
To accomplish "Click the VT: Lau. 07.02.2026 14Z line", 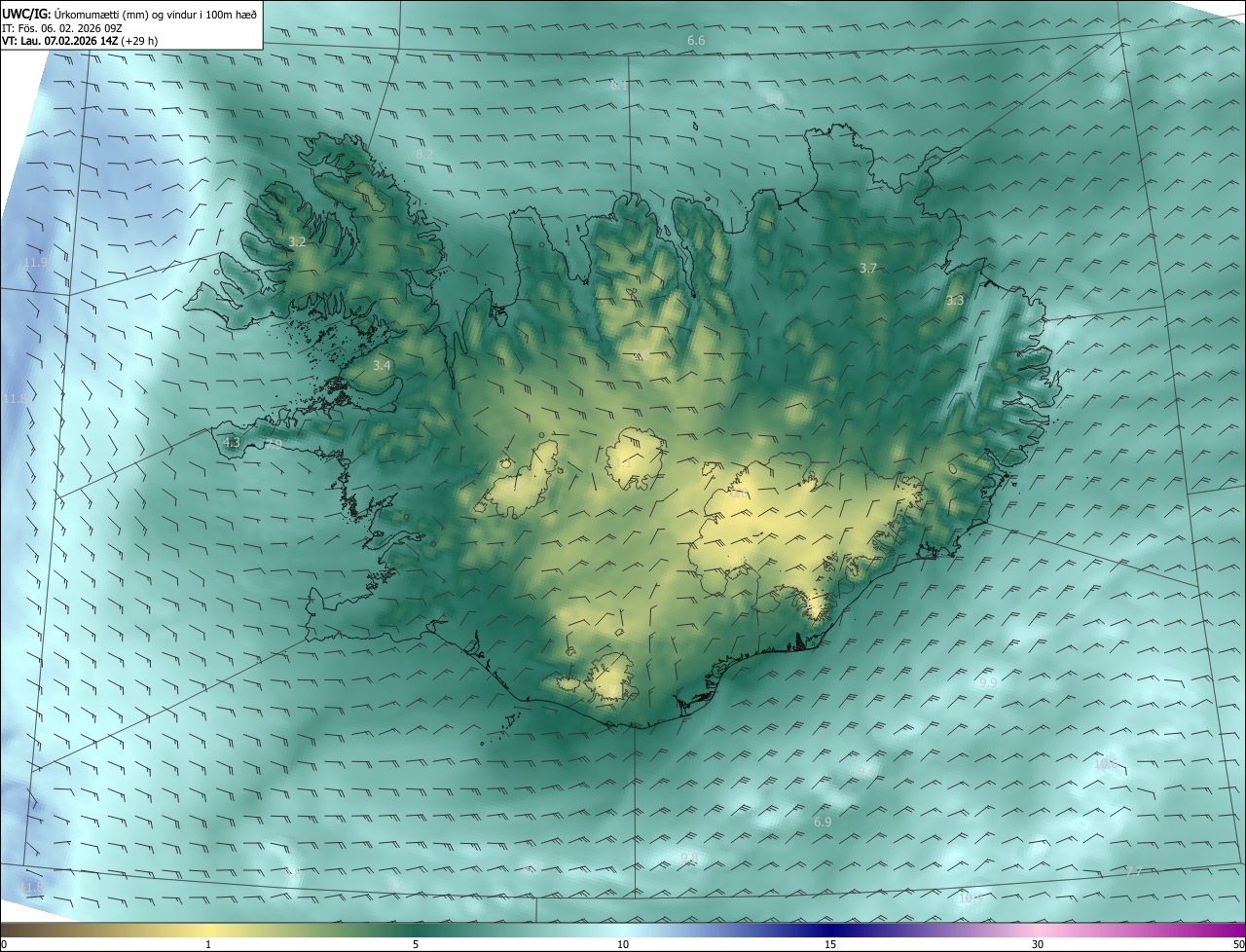I will tap(80, 41).
